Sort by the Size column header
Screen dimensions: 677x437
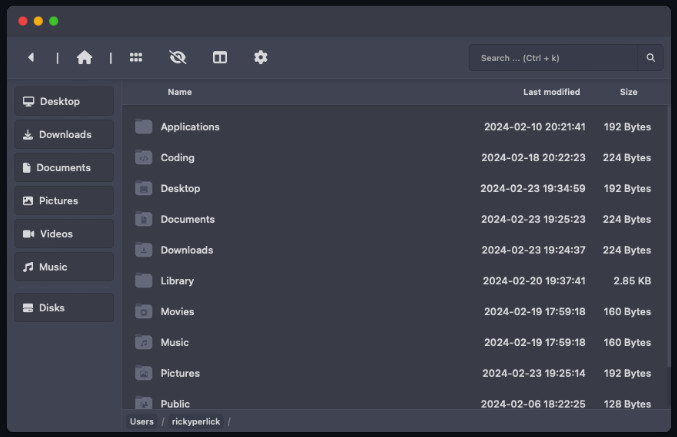(x=628, y=92)
